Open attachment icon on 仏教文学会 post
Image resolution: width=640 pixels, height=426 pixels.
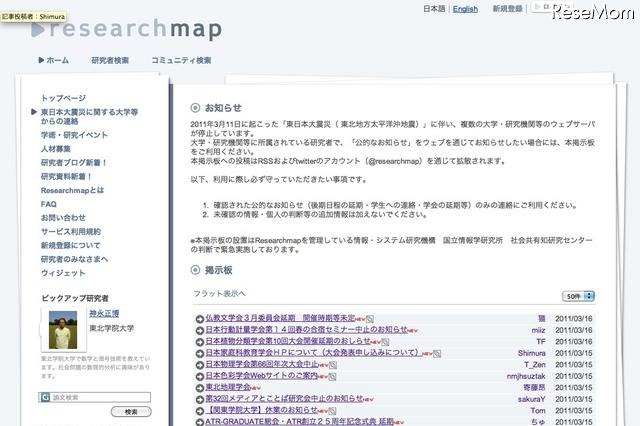370,319
